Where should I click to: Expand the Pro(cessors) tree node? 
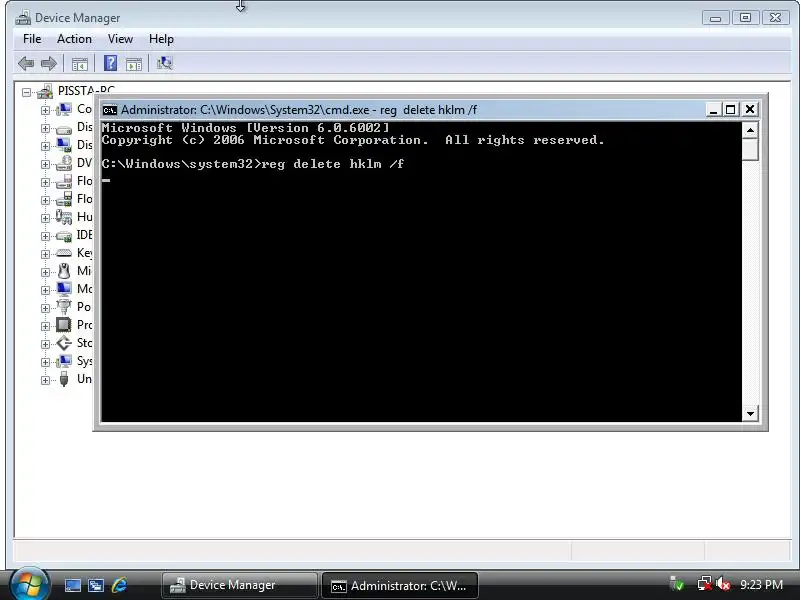coord(45,326)
